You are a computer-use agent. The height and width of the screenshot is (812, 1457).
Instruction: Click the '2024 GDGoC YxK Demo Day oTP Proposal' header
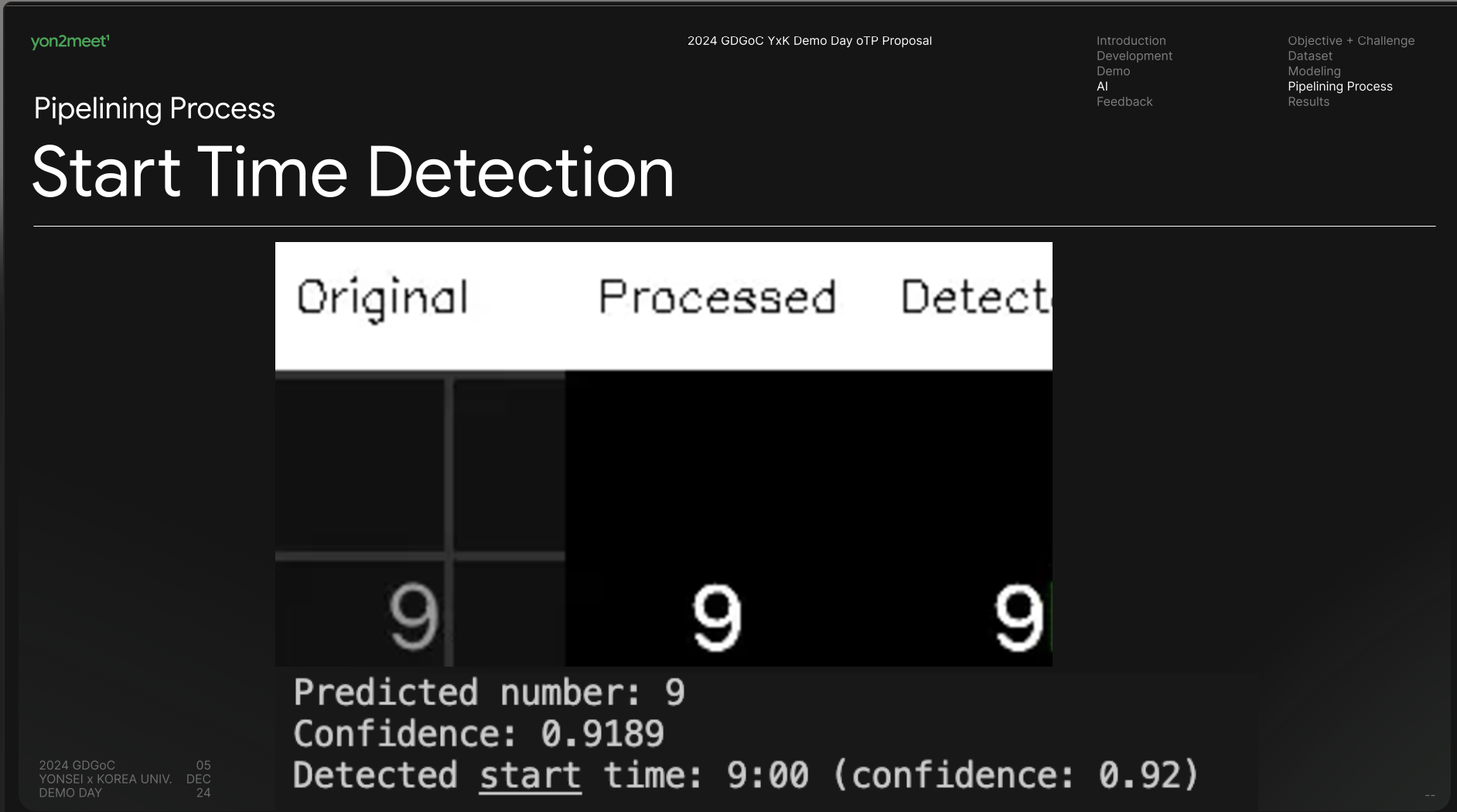point(809,41)
